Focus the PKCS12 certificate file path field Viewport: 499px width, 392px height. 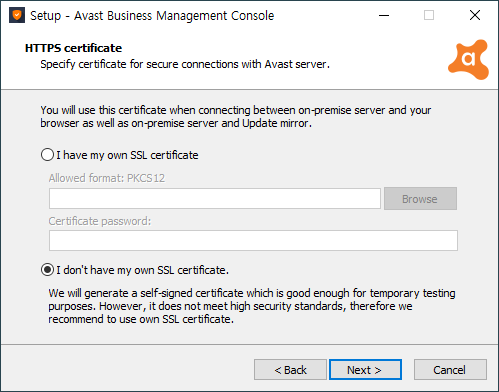tap(215, 199)
